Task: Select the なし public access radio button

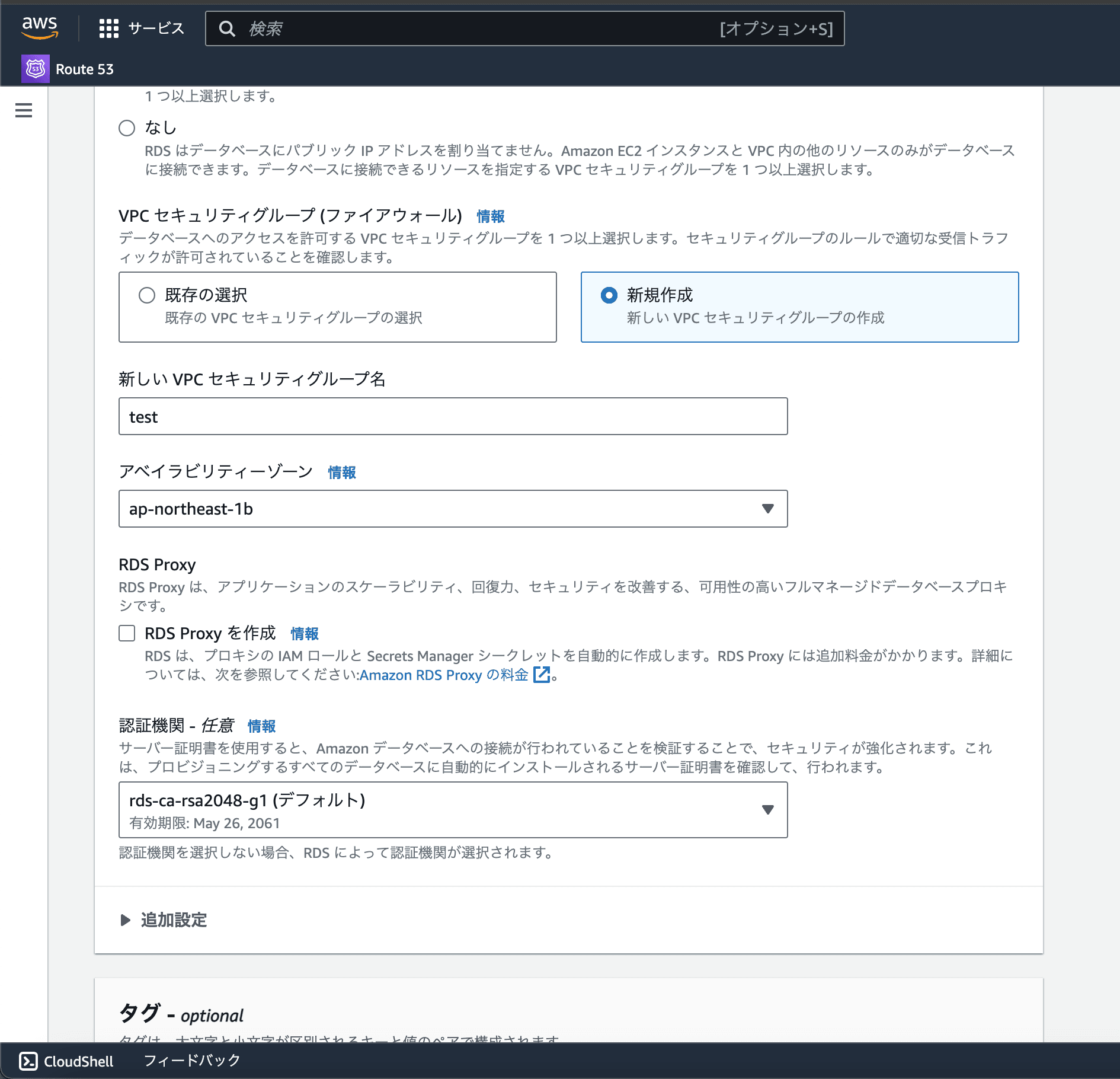Action: point(127,128)
